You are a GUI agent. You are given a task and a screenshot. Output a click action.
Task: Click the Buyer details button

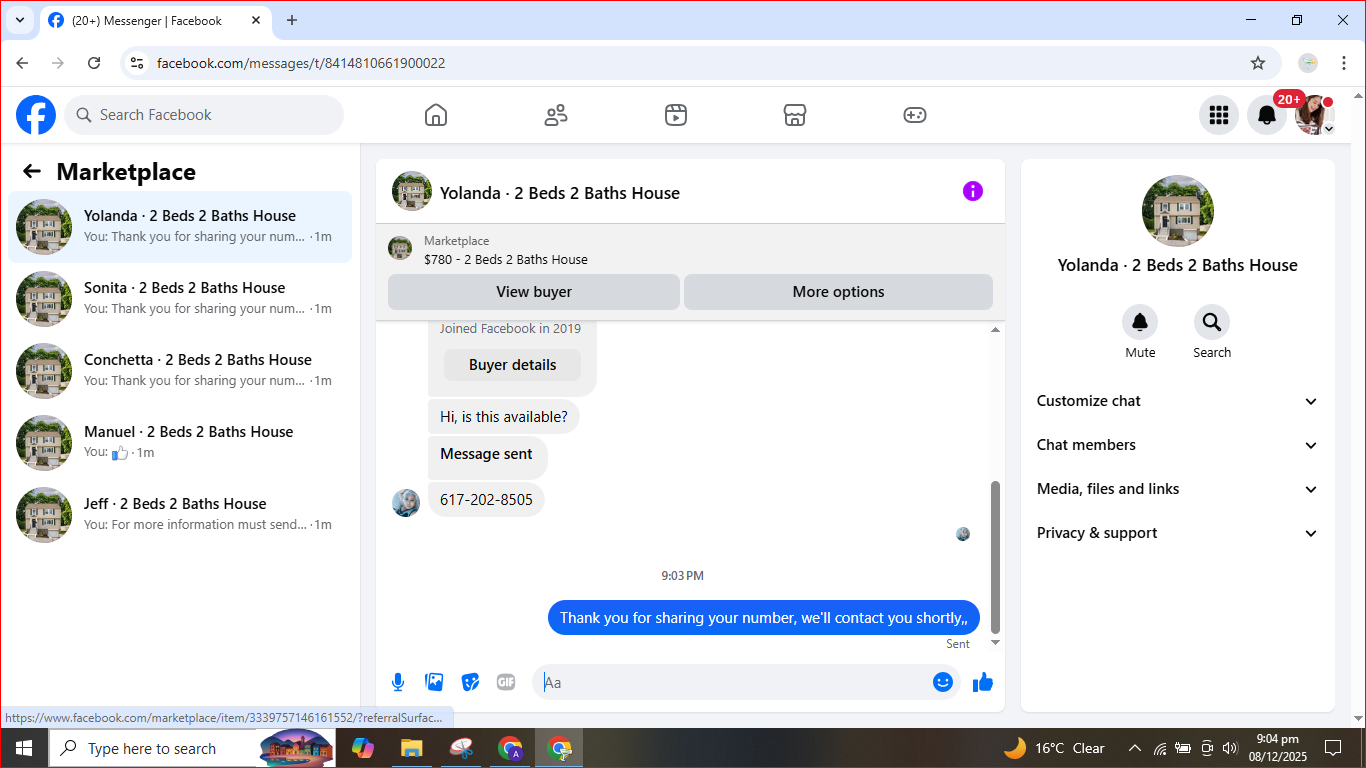[x=512, y=365]
